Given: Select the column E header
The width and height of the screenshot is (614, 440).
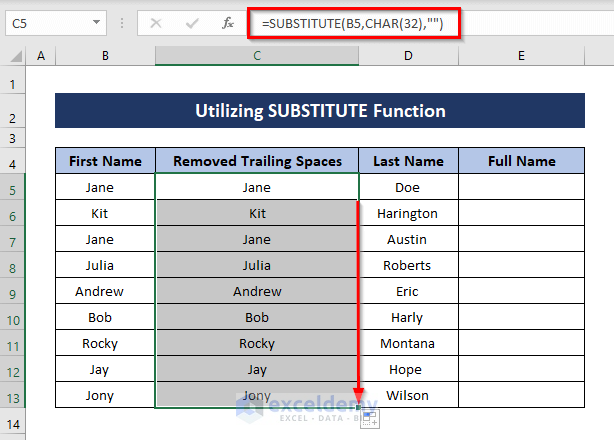Looking at the screenshot, I should (521, 57).
